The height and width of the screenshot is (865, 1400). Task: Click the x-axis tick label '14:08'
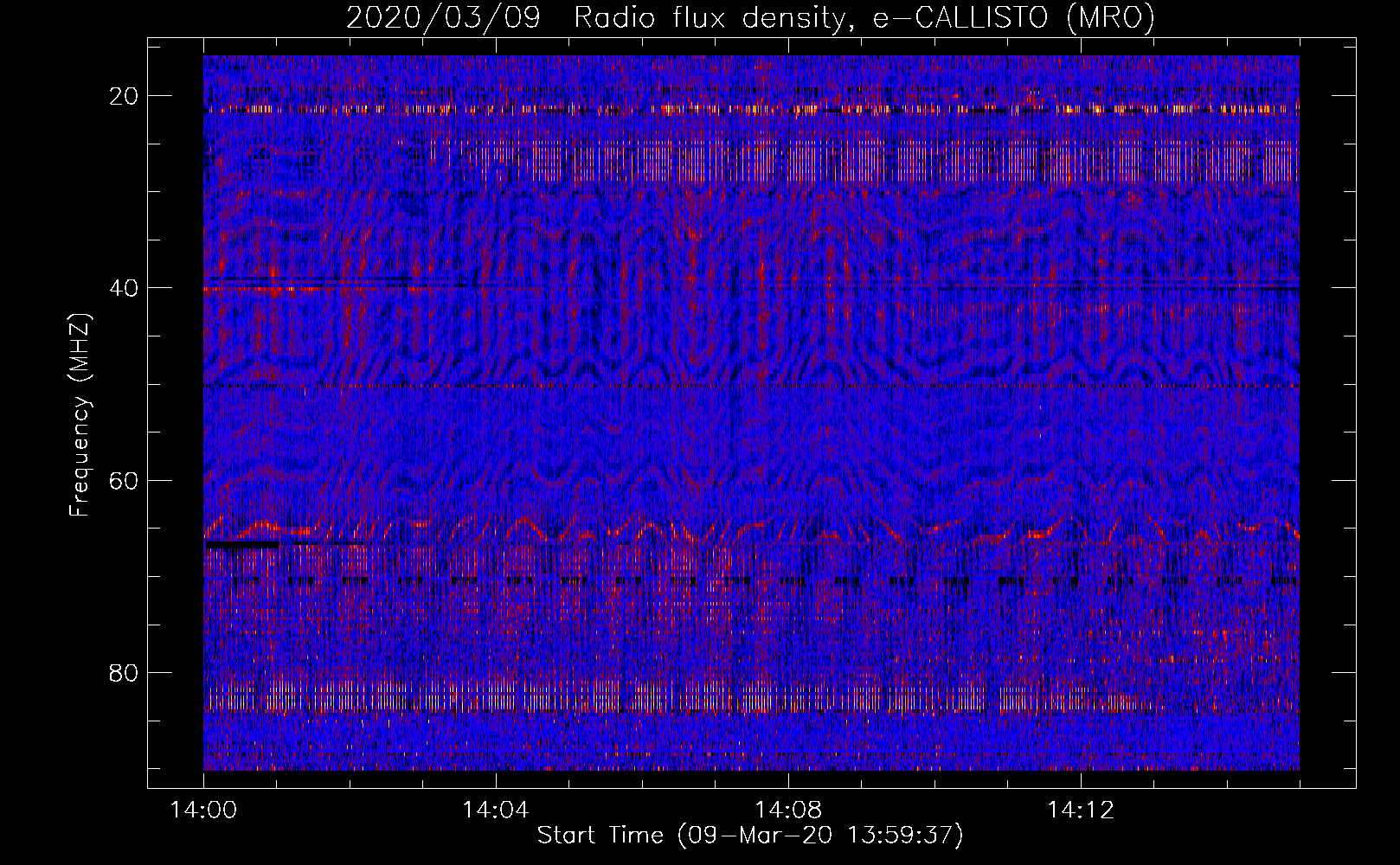point(787,811)
